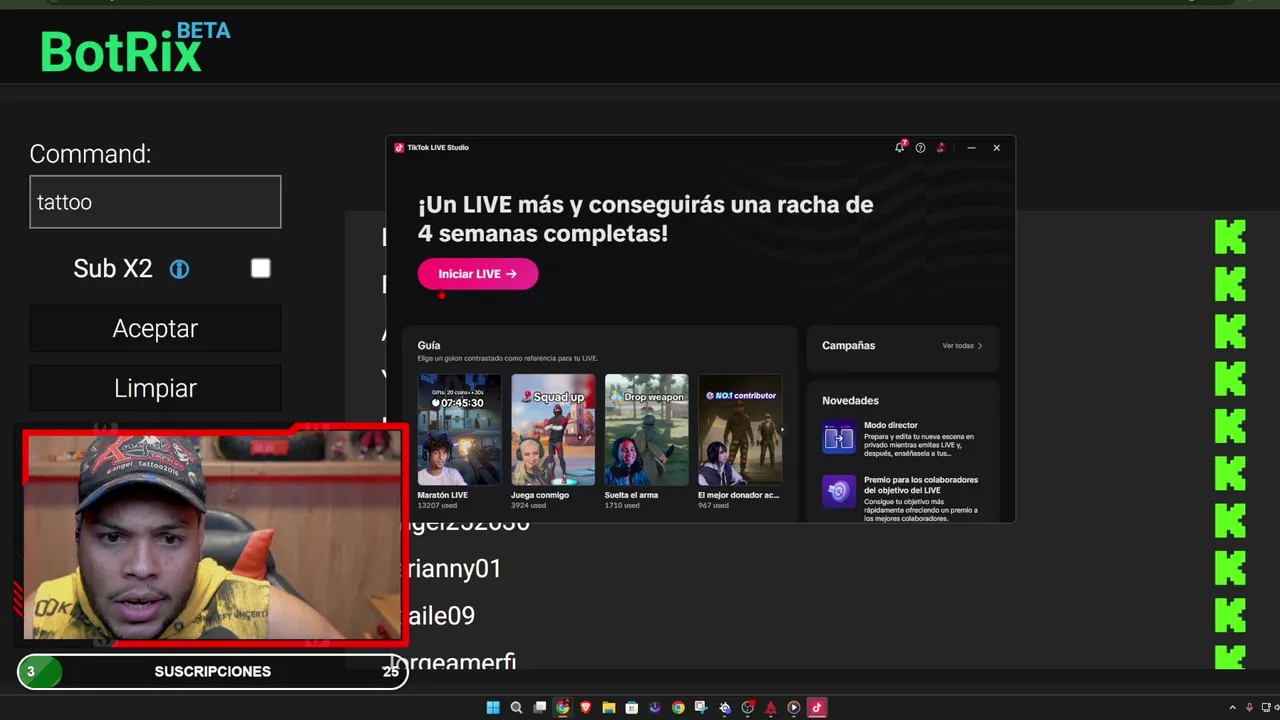
Task: Open Modo director feature icon
Action: (x=839, y=437)
